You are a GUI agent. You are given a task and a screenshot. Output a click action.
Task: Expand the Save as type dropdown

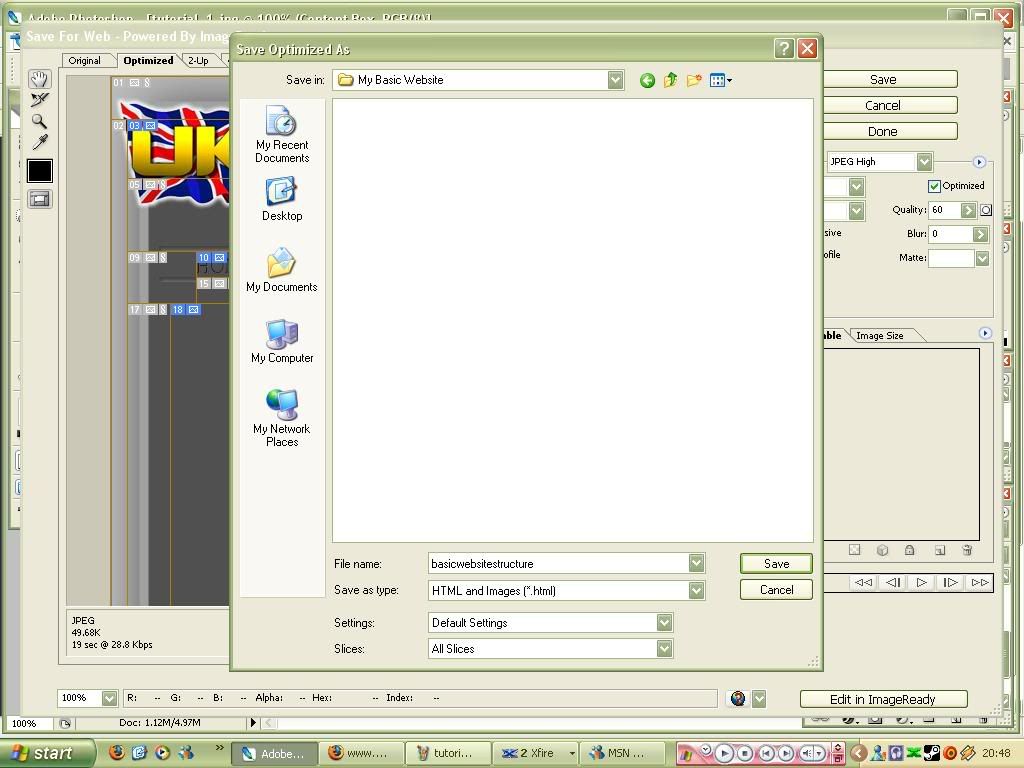pyautogui.click(x=696, y=591)
